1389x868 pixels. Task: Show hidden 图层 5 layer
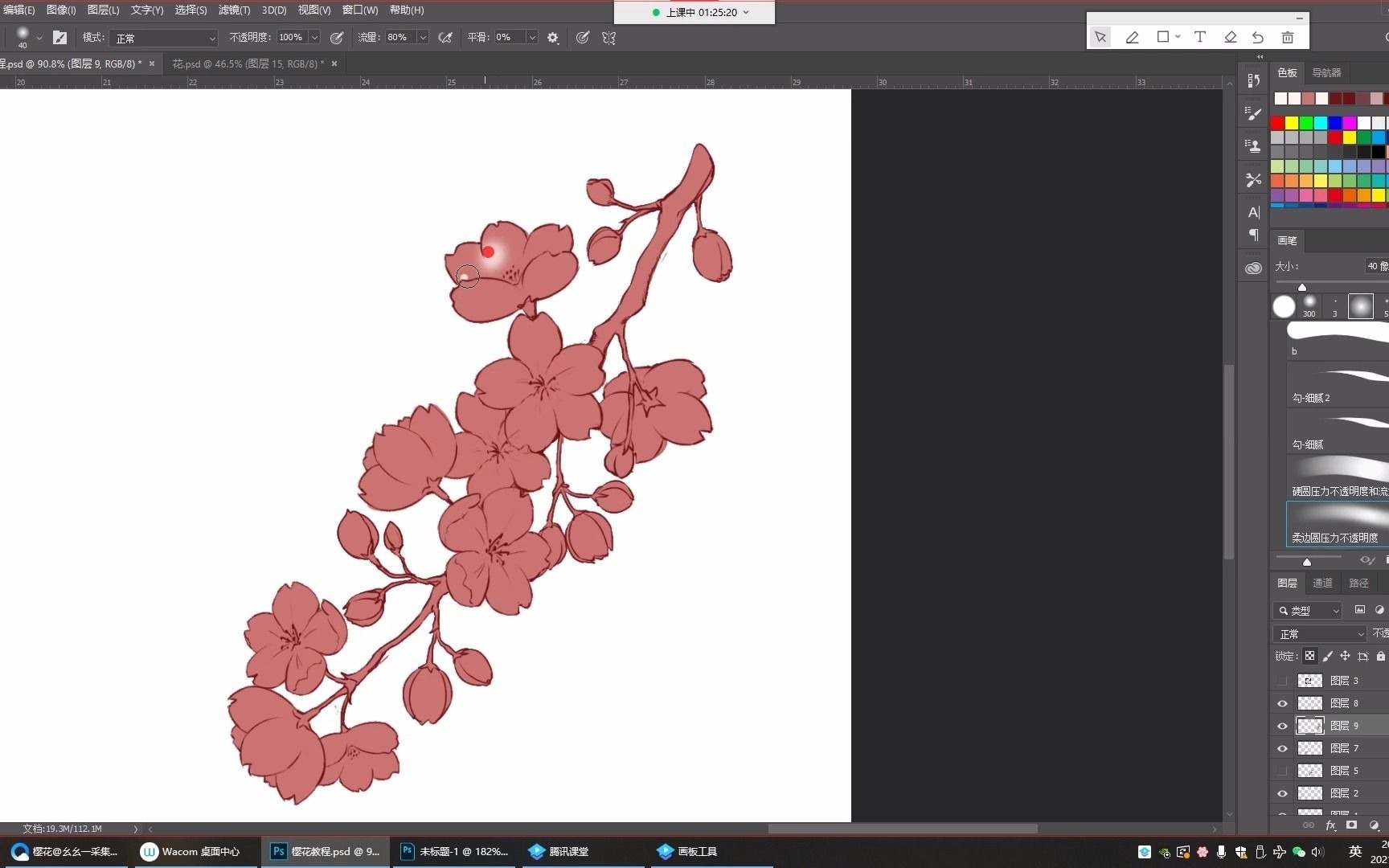pyautogui.click(x=1282, y=771)
